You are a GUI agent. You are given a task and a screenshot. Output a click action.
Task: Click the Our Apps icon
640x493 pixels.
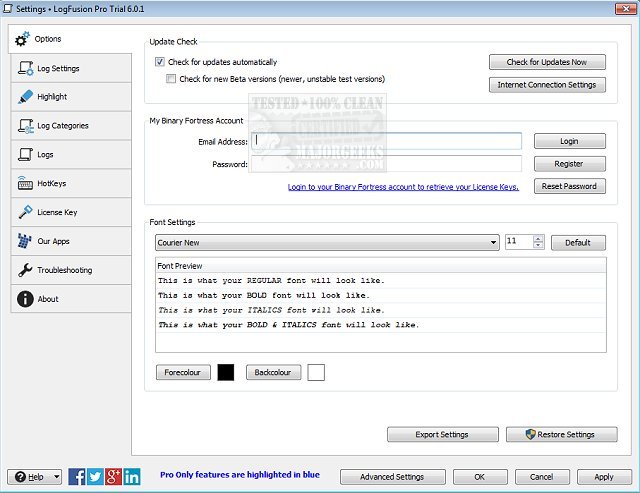point(24,241)
